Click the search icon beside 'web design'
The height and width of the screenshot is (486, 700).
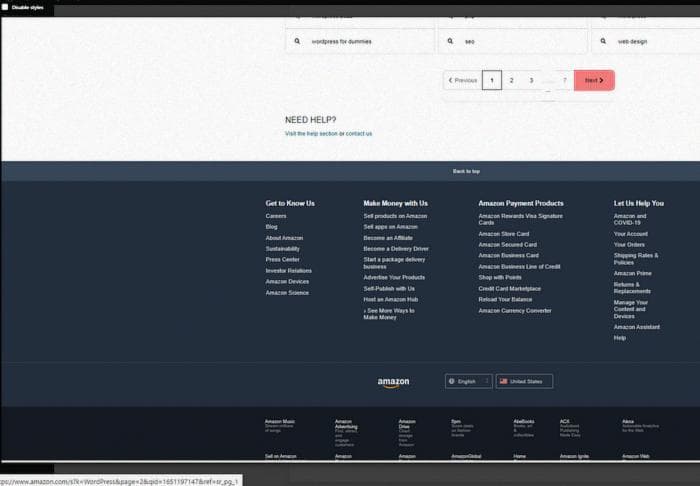604,41
